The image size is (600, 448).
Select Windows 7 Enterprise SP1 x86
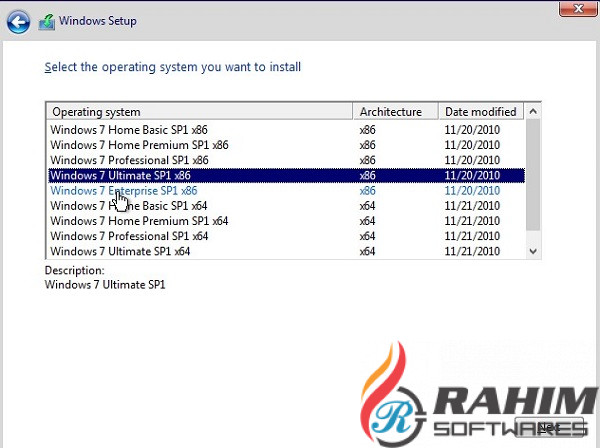click(x=286, y=191)
